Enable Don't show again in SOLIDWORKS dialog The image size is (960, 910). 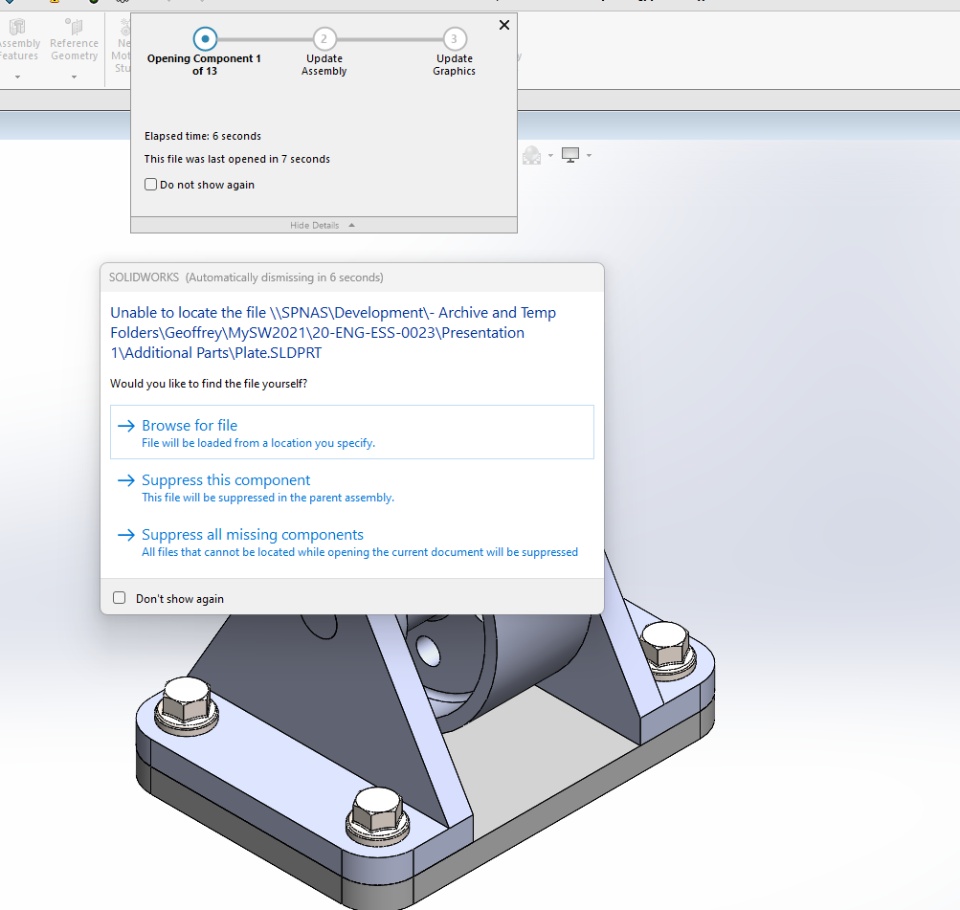(119, 598)
